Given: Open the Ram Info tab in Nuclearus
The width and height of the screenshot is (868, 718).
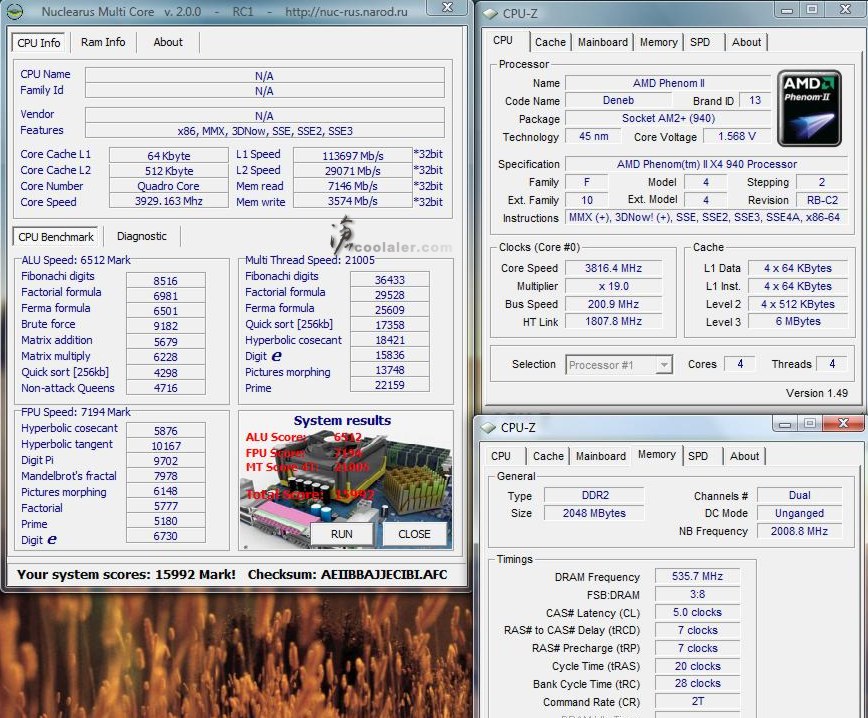Looking at the screenshot, I should coord(103,42).
